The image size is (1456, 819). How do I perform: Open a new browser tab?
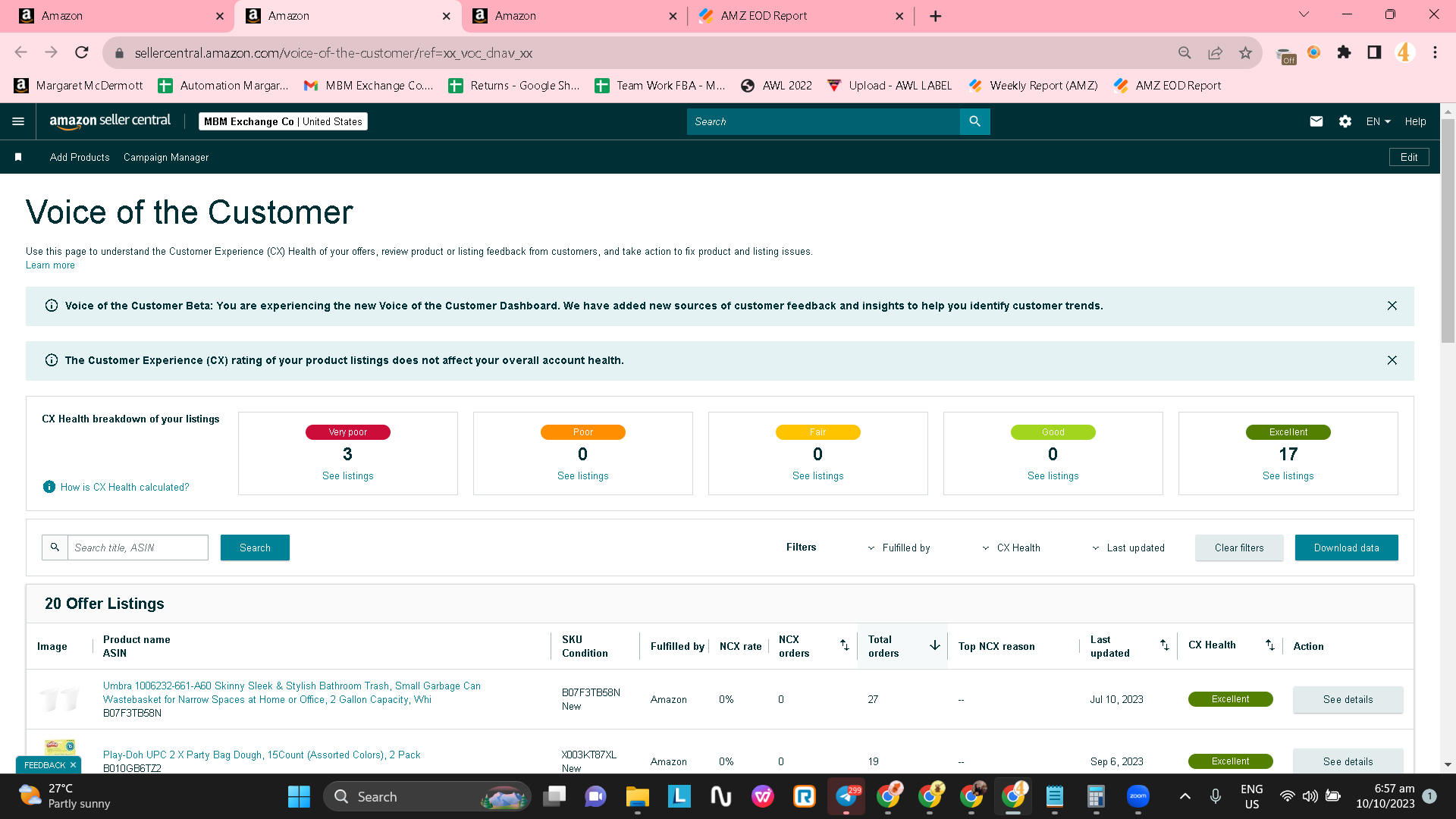coord(936,16)
